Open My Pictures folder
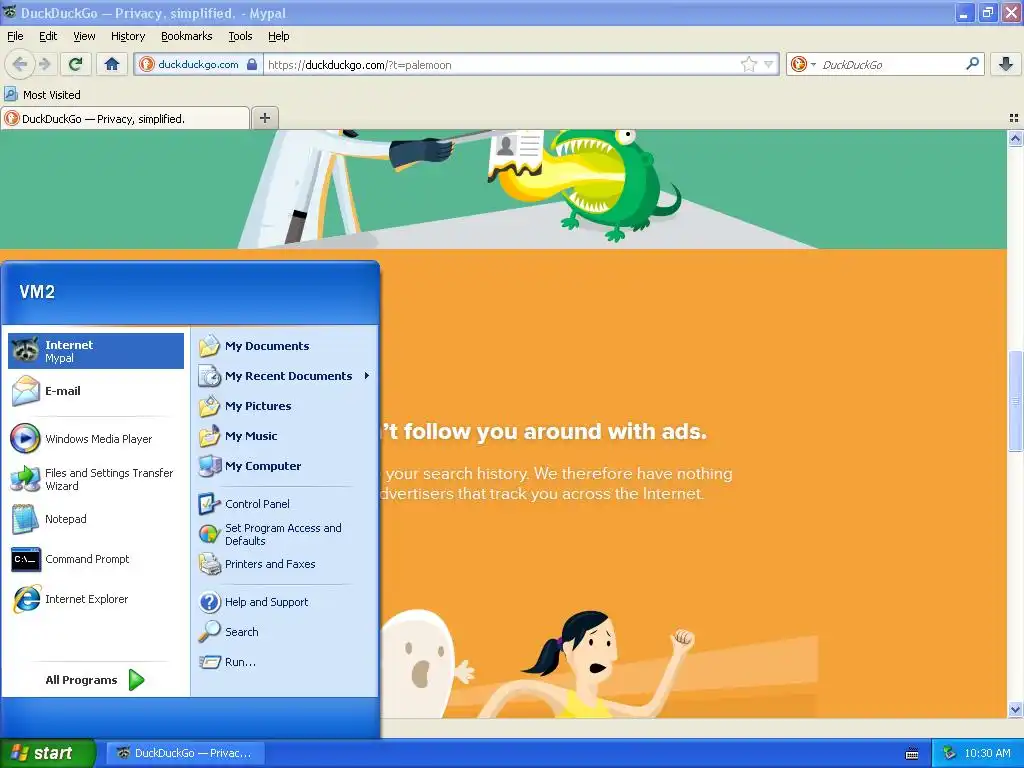The height and width of the screenshot is (768, 1024). click(285, 406)
